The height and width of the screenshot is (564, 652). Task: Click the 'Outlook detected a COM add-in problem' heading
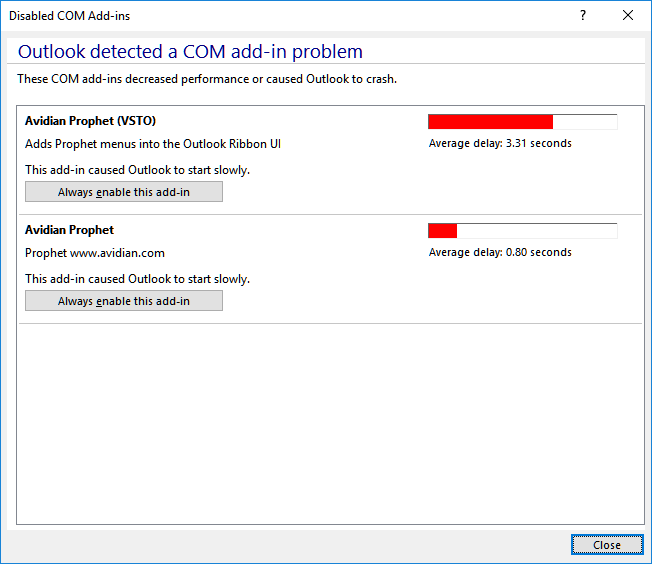point(190,52)
